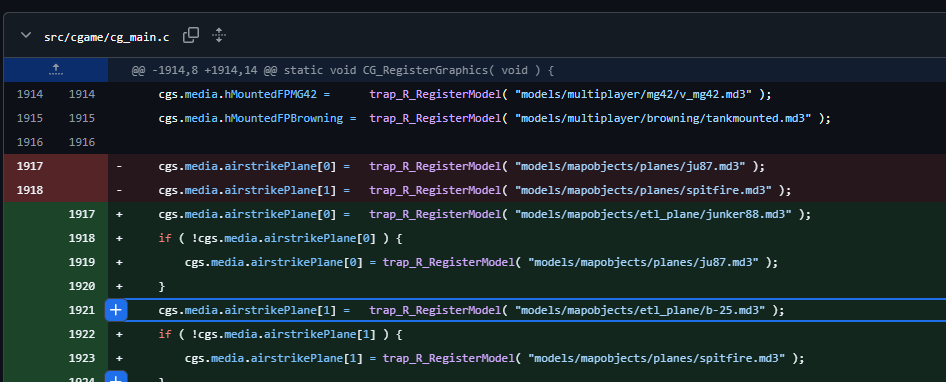Click the file name src/cgame/cg_main.c
Screen dimensions: 946x382
tap(106, 37)
